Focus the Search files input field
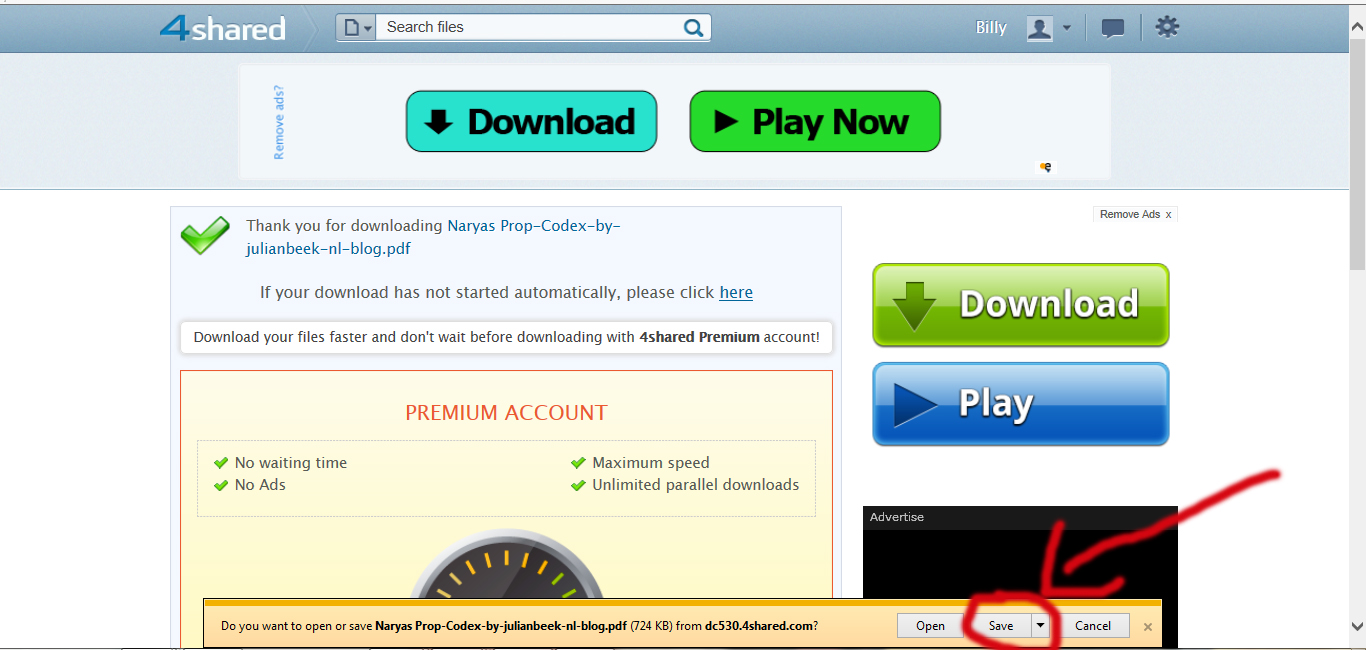The image size is (1366, 650). point(528,28)
